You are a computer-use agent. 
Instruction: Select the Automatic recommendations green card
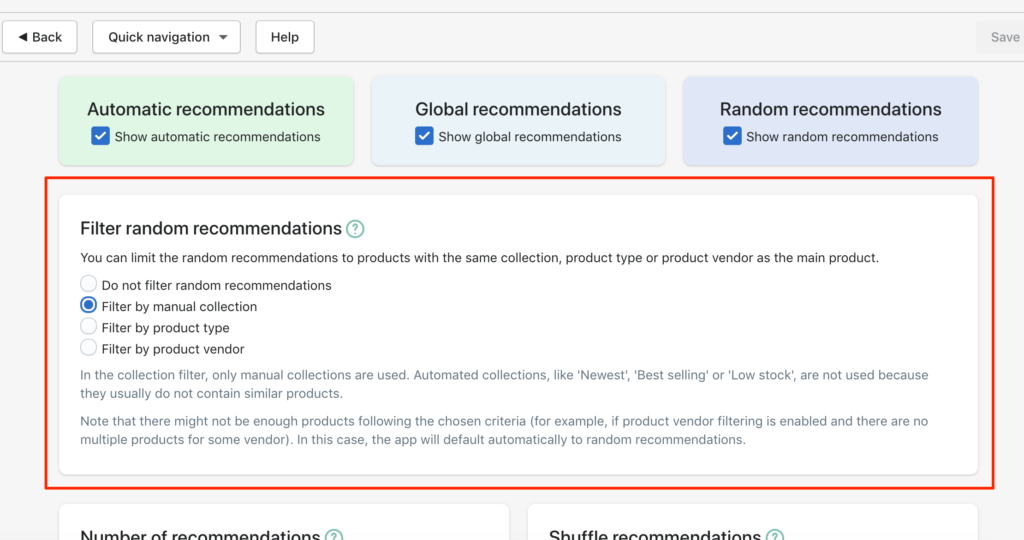(x=206, y=121)
